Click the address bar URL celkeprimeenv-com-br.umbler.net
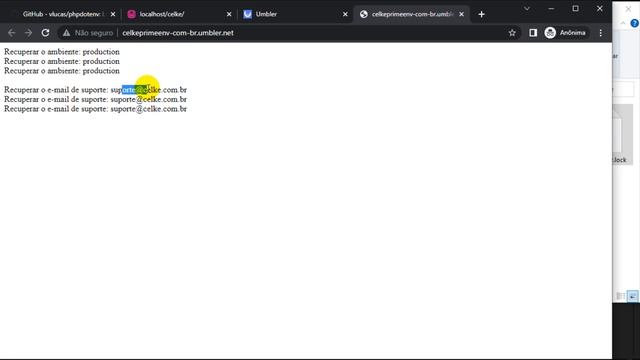 point(178,33)
